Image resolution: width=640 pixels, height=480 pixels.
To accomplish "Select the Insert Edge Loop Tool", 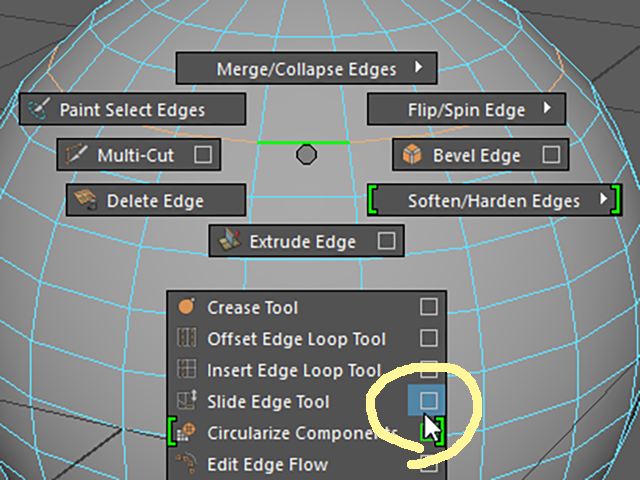I will 307,370.
